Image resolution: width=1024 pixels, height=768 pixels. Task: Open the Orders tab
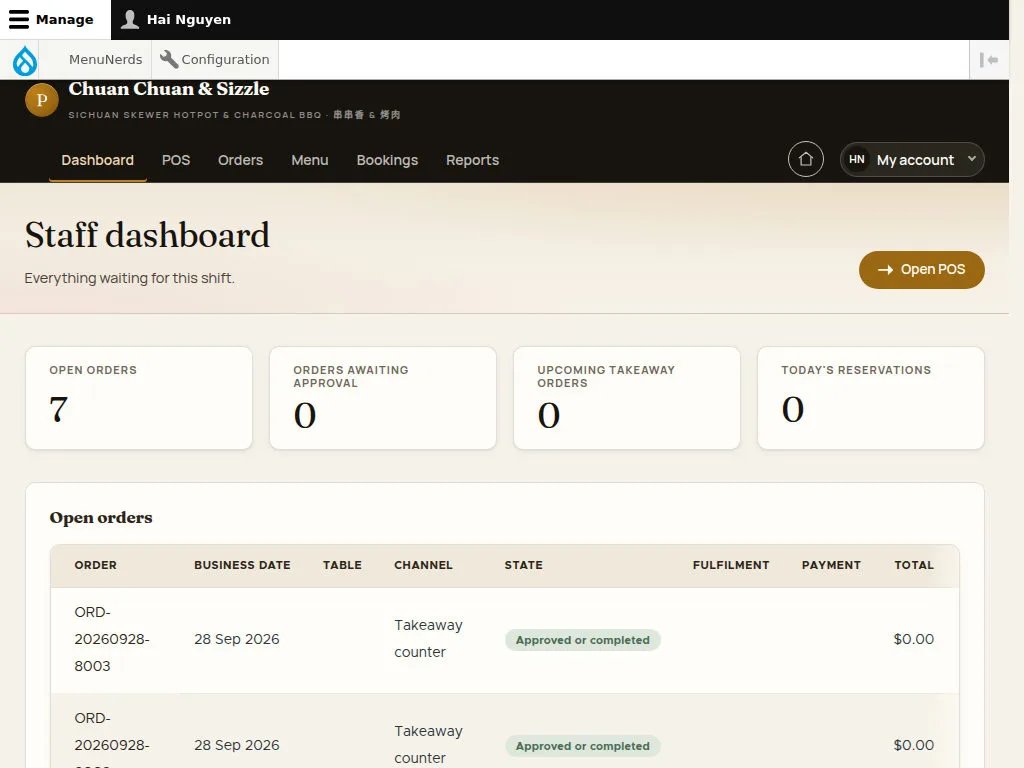(x=240, y=160)
